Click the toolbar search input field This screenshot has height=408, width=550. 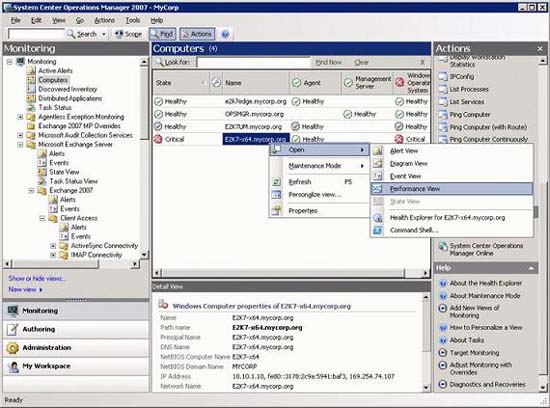(x=36, y=34)
